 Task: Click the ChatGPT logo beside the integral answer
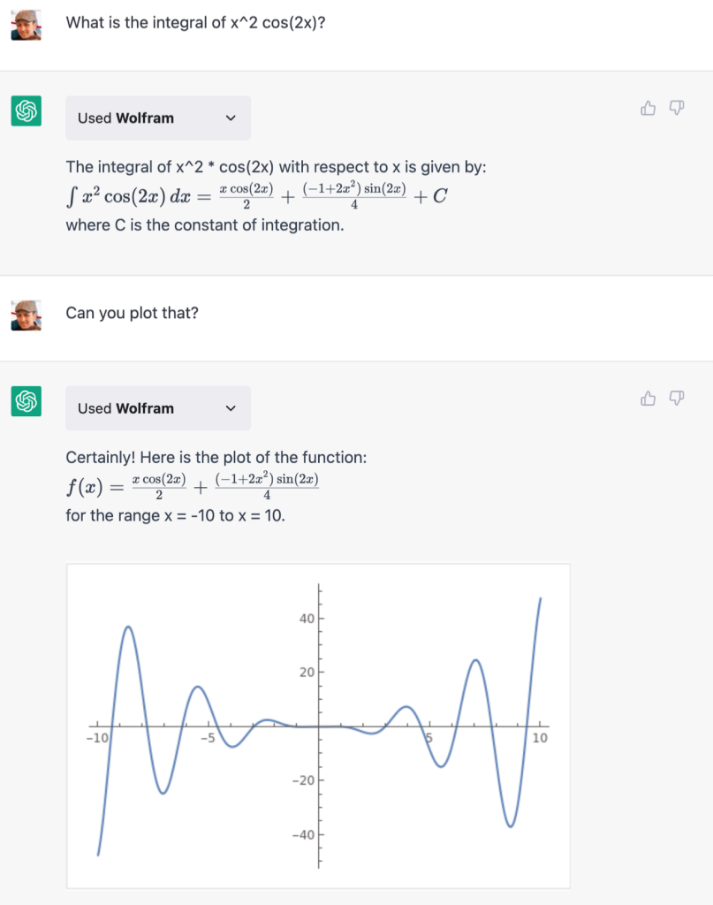(x=25, y=111)
